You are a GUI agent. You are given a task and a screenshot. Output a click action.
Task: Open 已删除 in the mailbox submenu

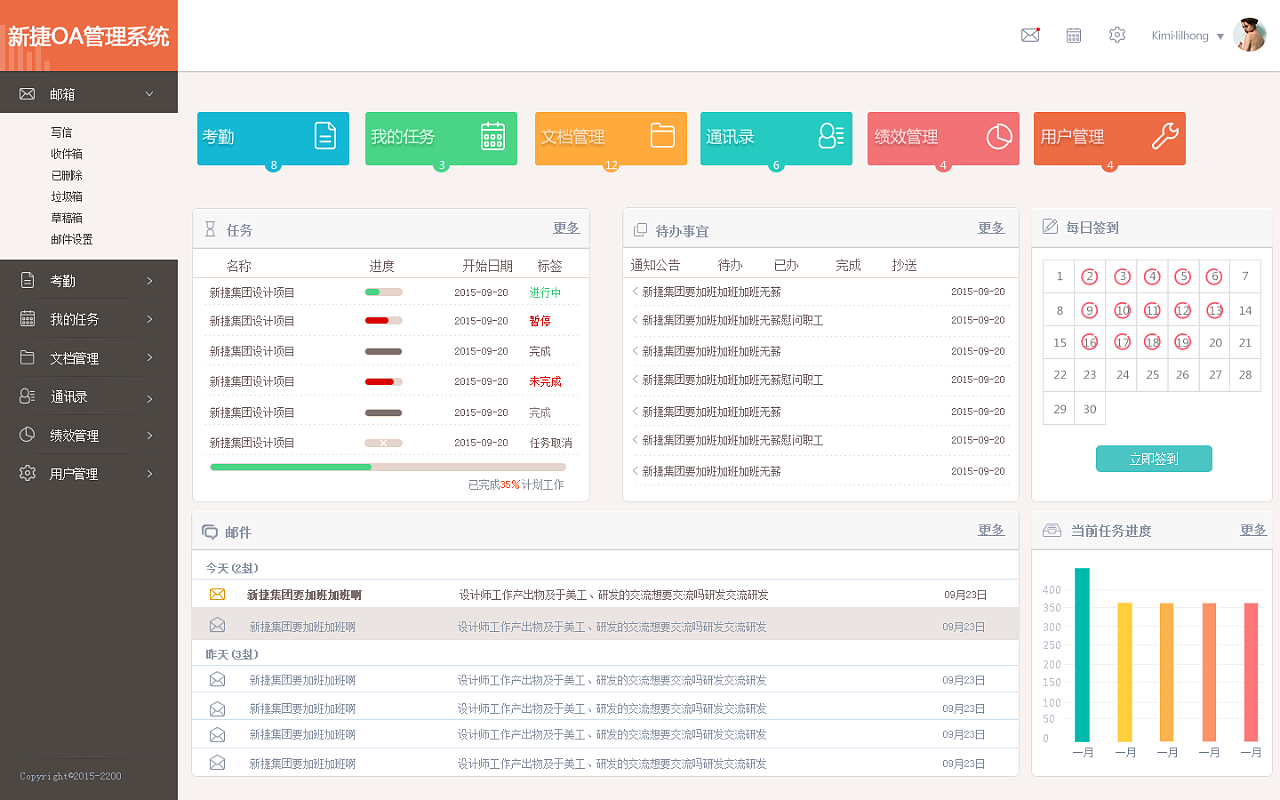(66, 175)
